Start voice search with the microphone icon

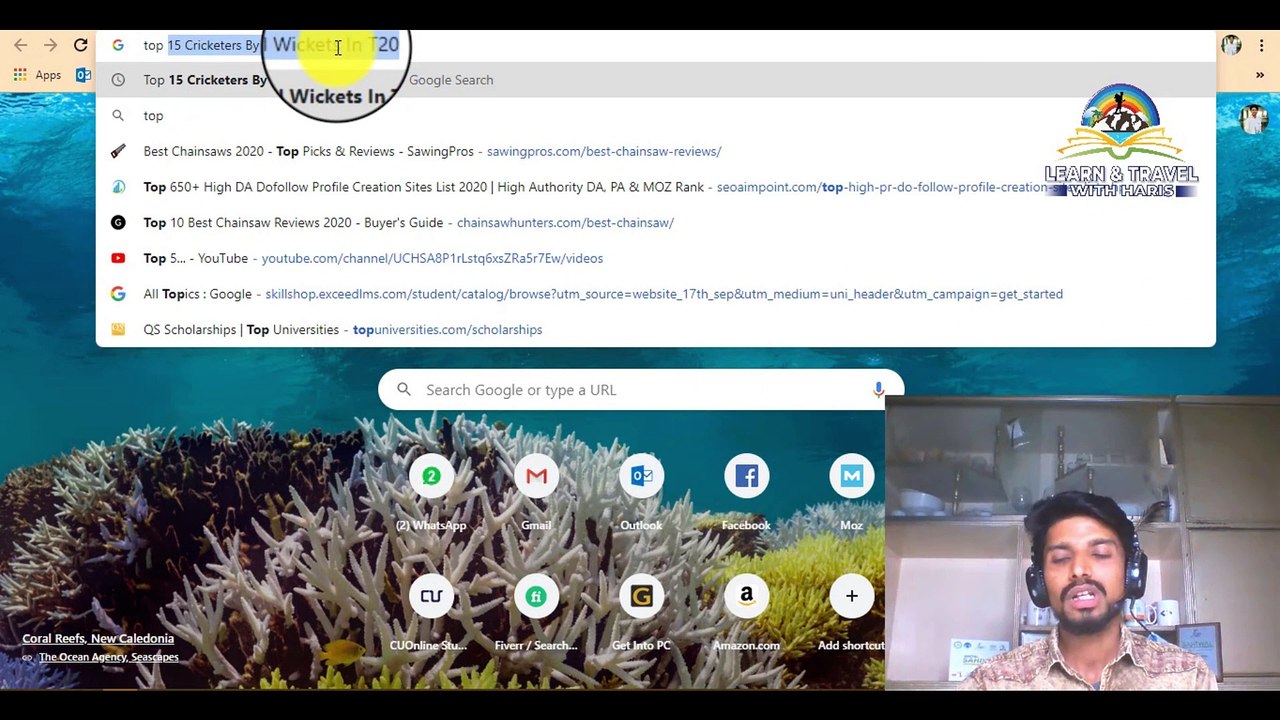click(x=878, y=390)
